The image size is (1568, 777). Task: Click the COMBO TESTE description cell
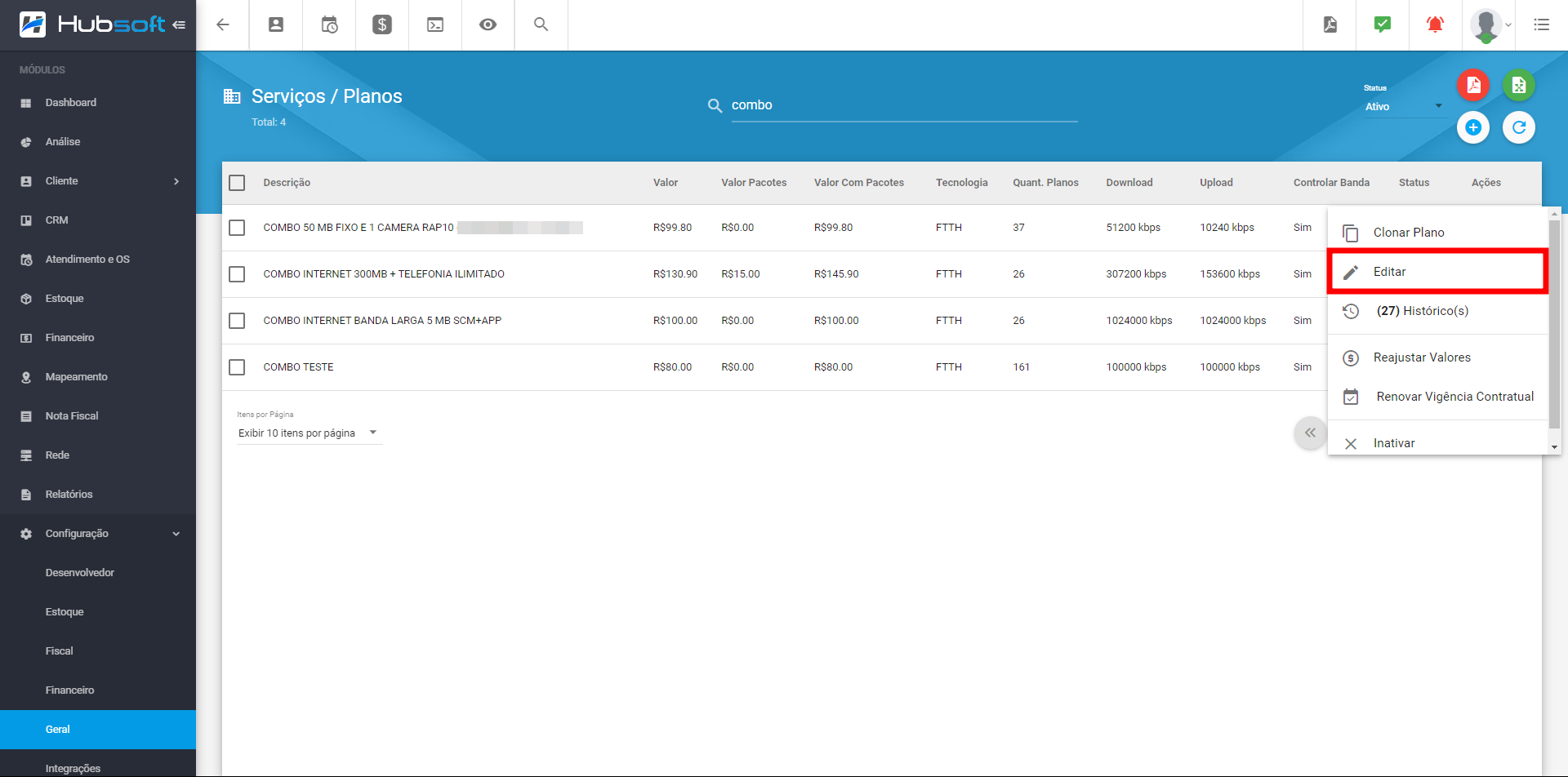[298, 367]
